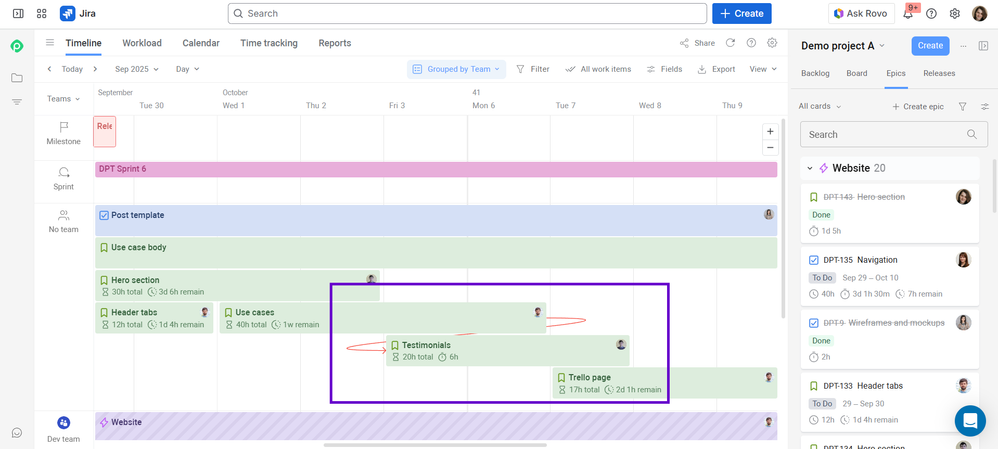
Task: Open the Demo project A dropdown
Action: (843, 46)
